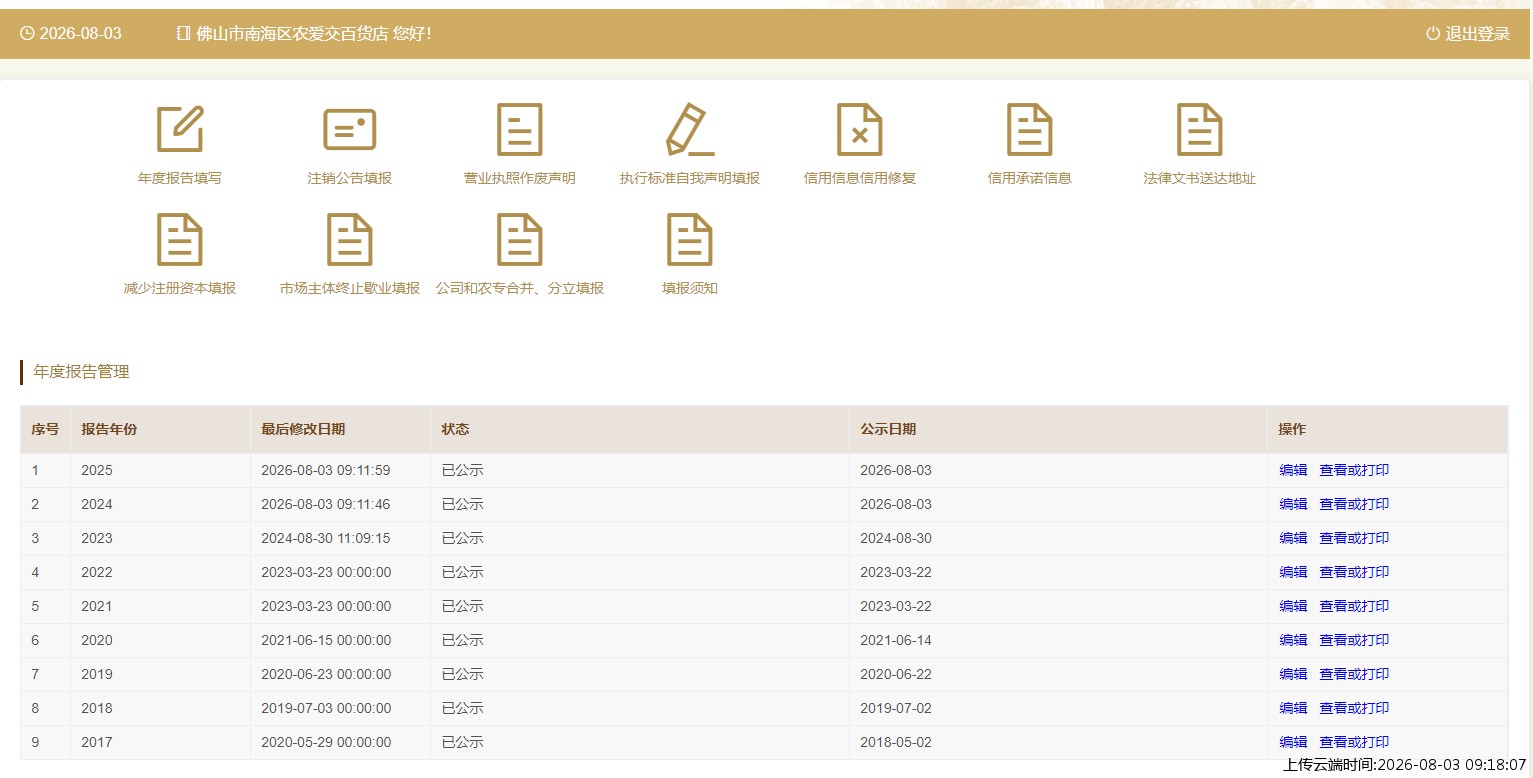
Task: Click the 信用承诺信息 label text
Action: 1030,178
